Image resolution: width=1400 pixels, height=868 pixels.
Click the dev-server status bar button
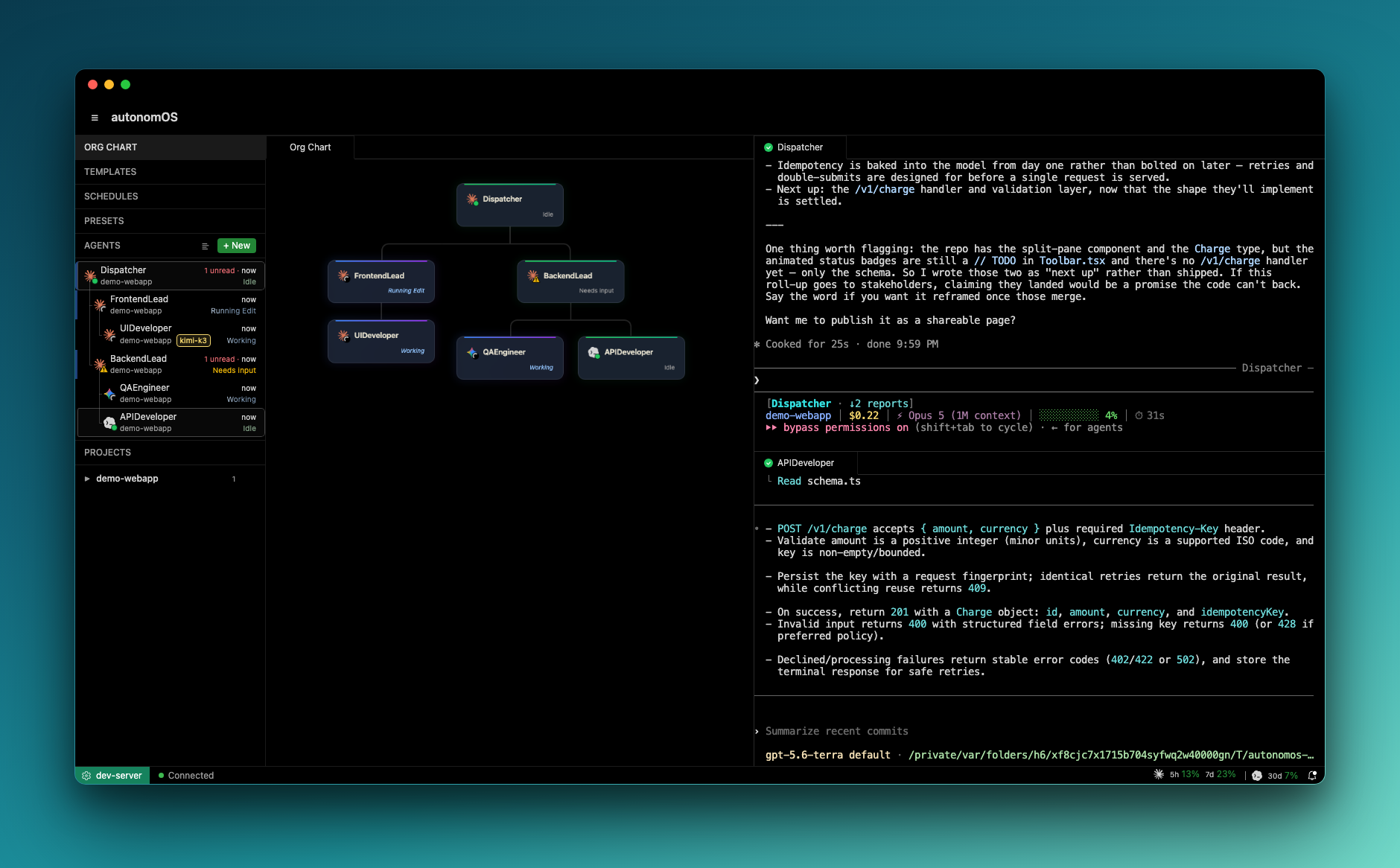coord(112,776)
